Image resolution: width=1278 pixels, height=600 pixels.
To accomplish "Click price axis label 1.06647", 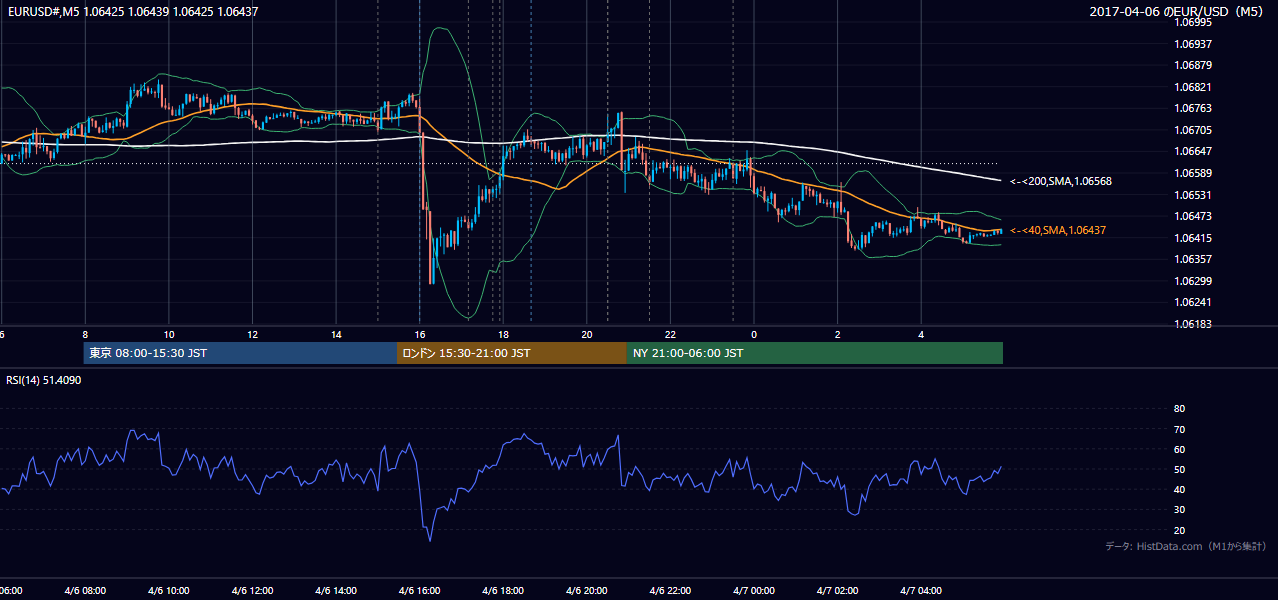I will click(x=1193, y=151).
